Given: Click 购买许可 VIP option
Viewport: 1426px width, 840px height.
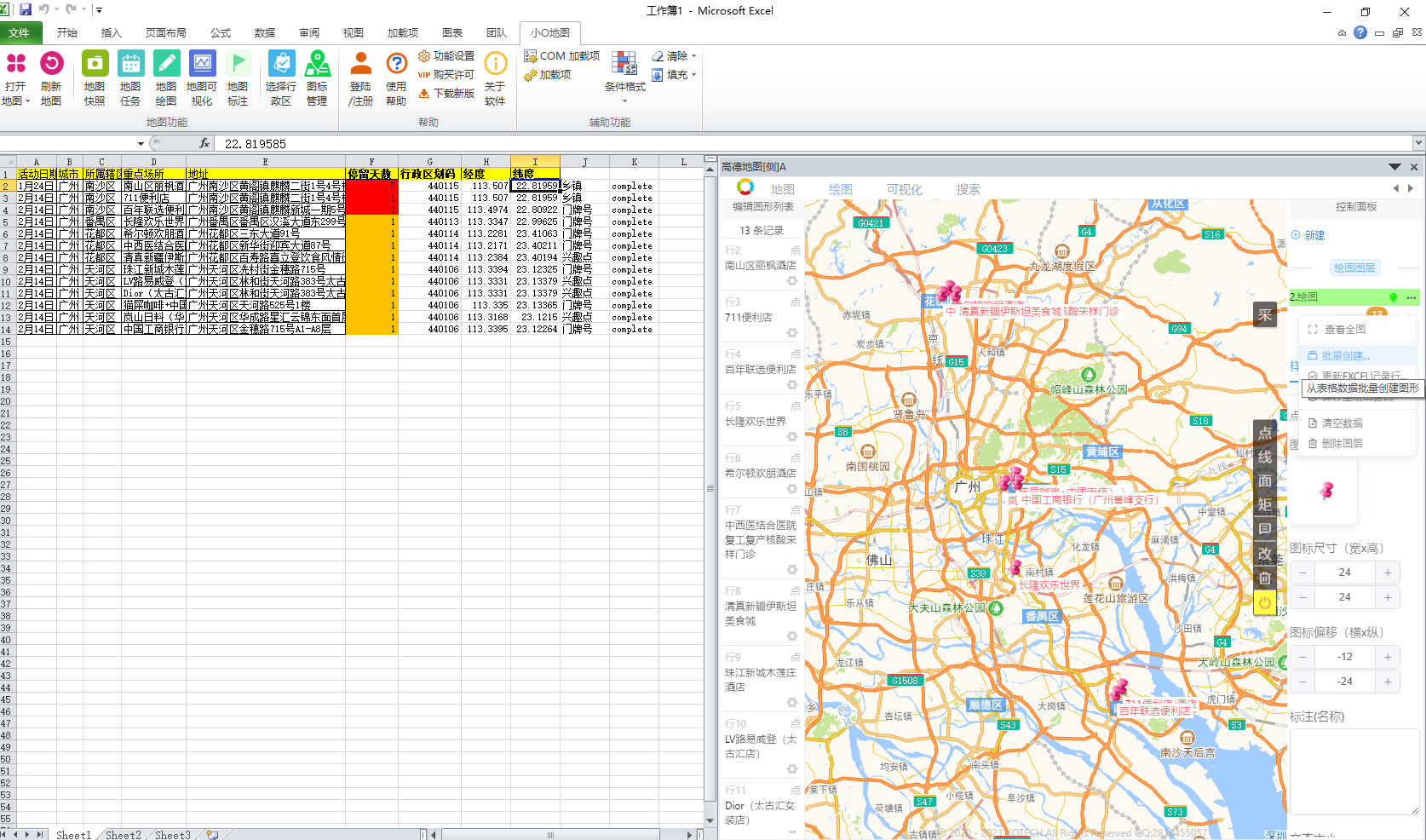Looking at the screenshot, I should (x=446, y=75).
